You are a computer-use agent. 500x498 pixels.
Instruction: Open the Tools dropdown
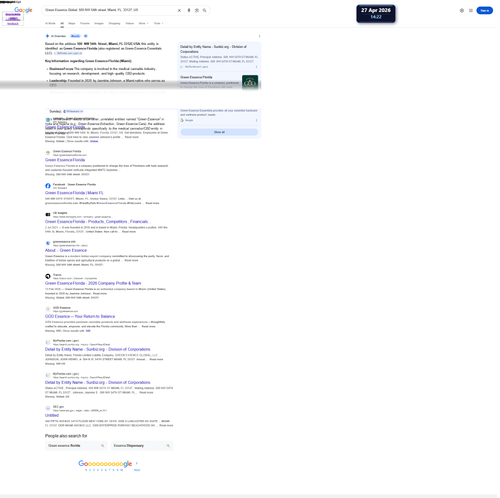pyautogui.click(x=158, y=23)
